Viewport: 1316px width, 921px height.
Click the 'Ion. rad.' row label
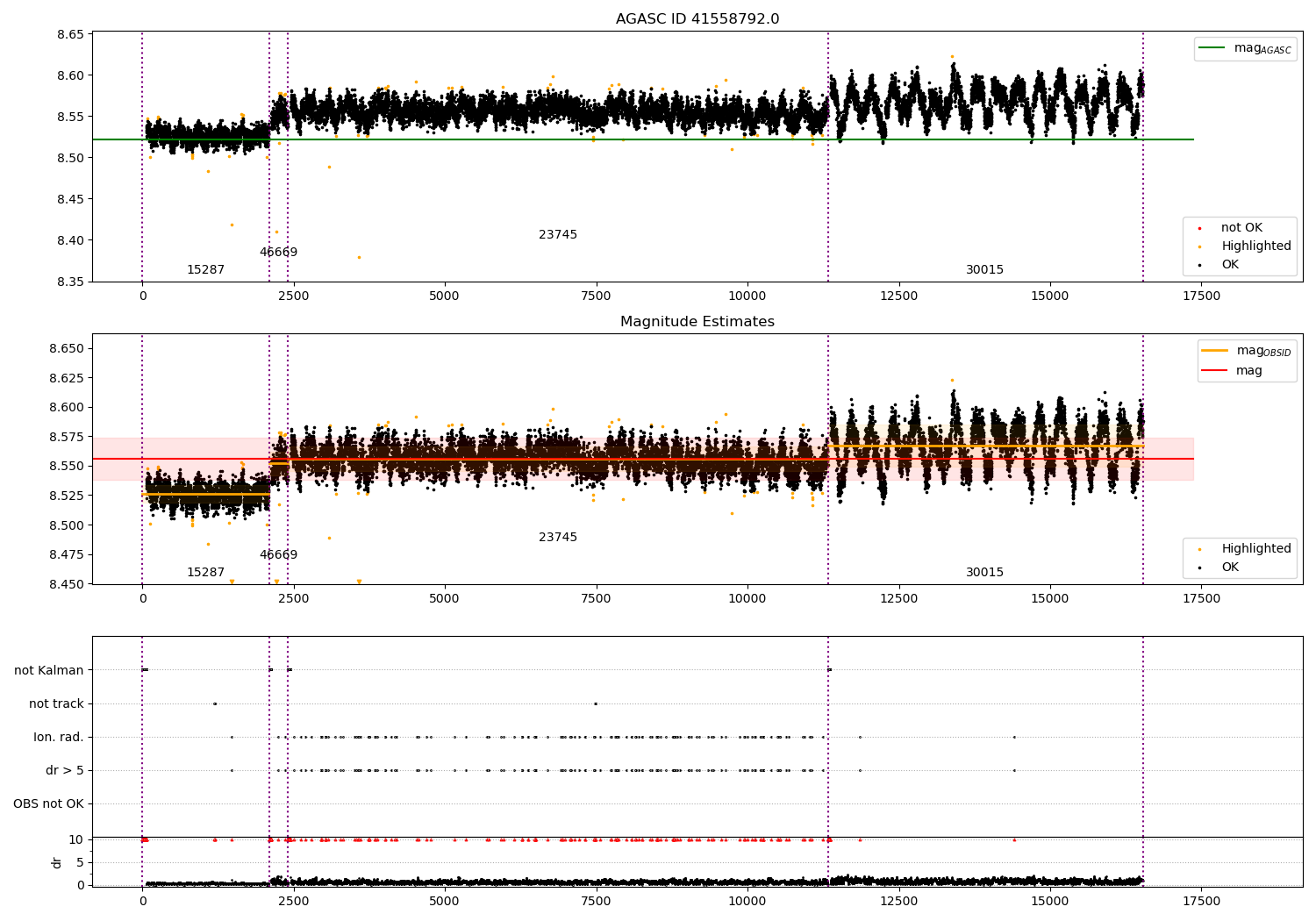(x=59, y=738)
